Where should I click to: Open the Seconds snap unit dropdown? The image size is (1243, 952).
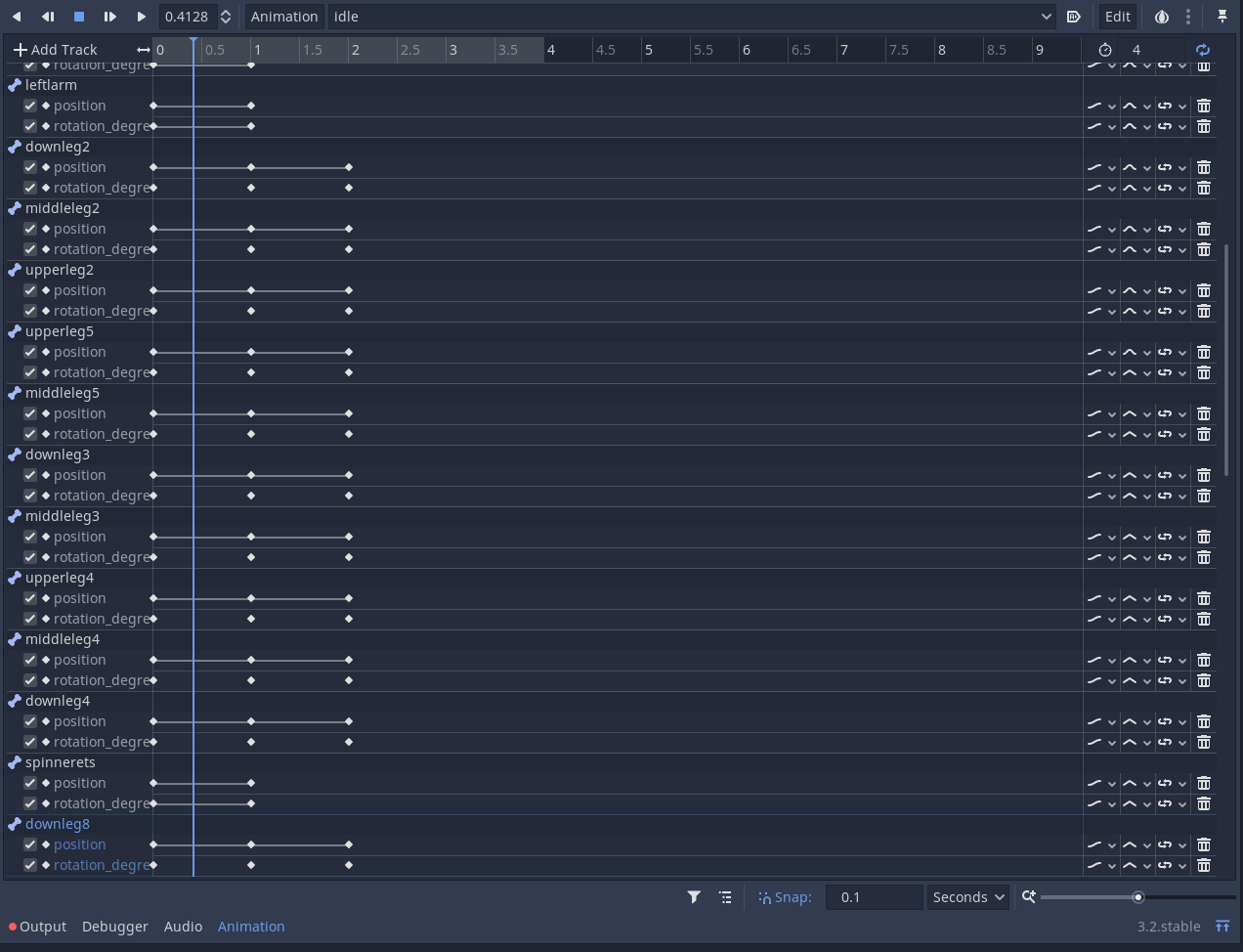tap(967, 896)
